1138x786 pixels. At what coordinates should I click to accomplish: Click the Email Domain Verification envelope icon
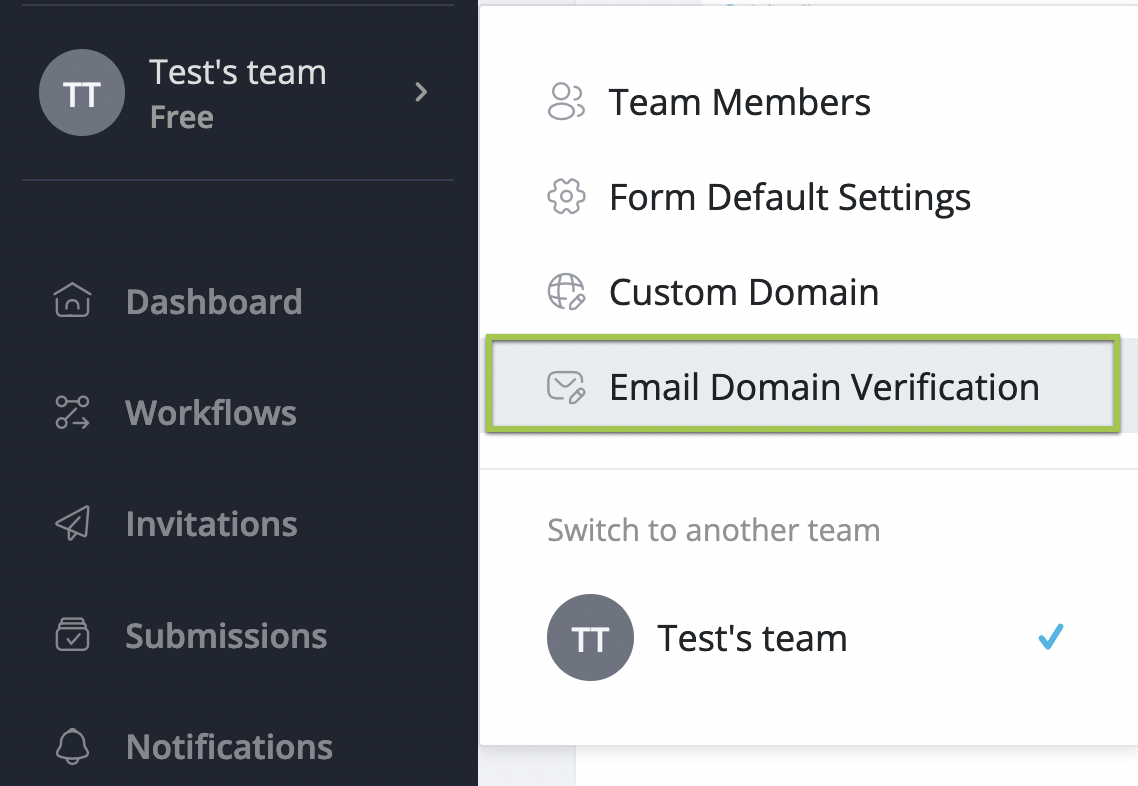point(566,387)
